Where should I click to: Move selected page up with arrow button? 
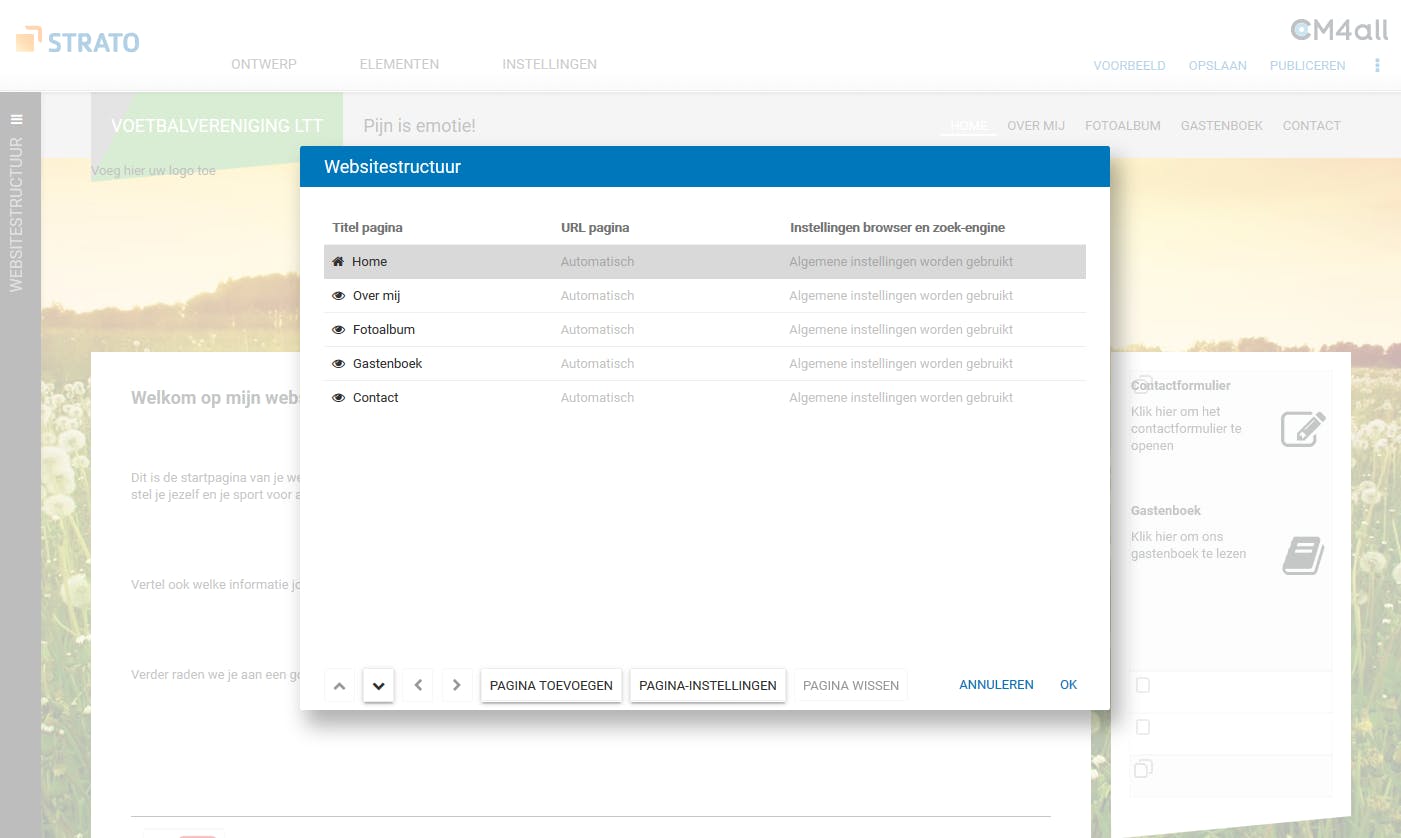340,686
